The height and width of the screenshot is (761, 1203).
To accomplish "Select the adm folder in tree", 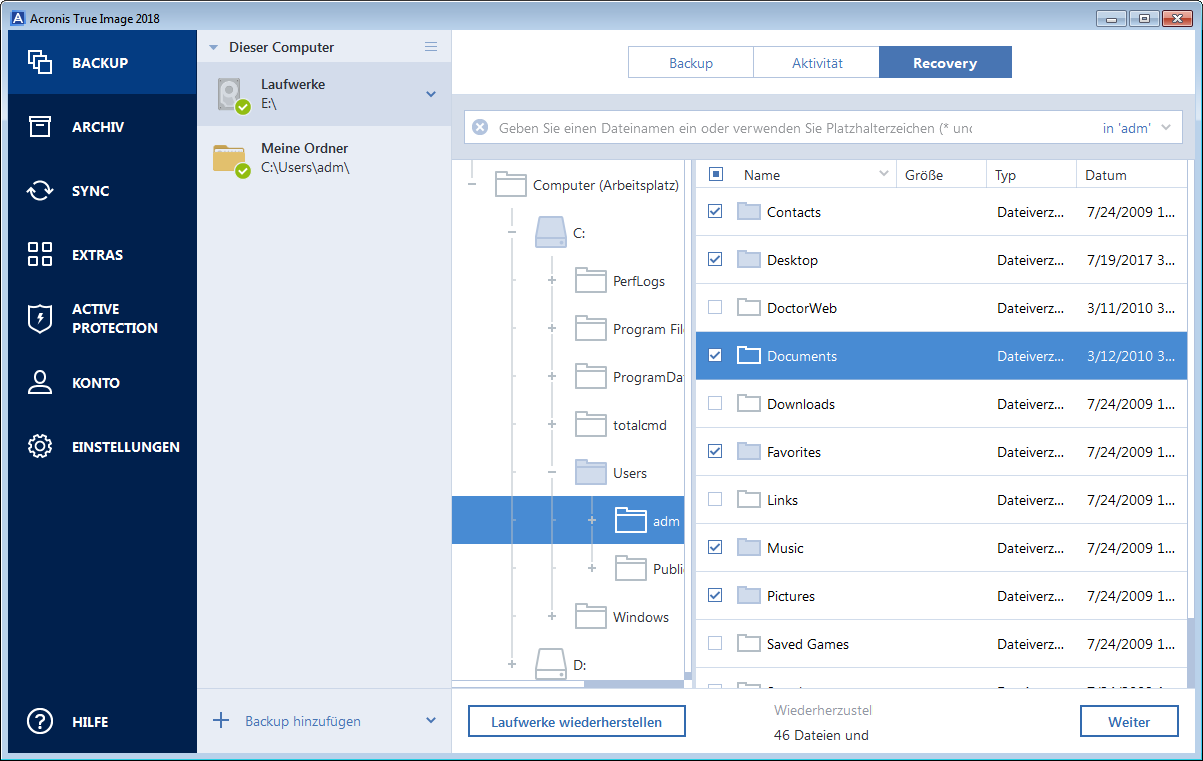I will pos(568,521).
